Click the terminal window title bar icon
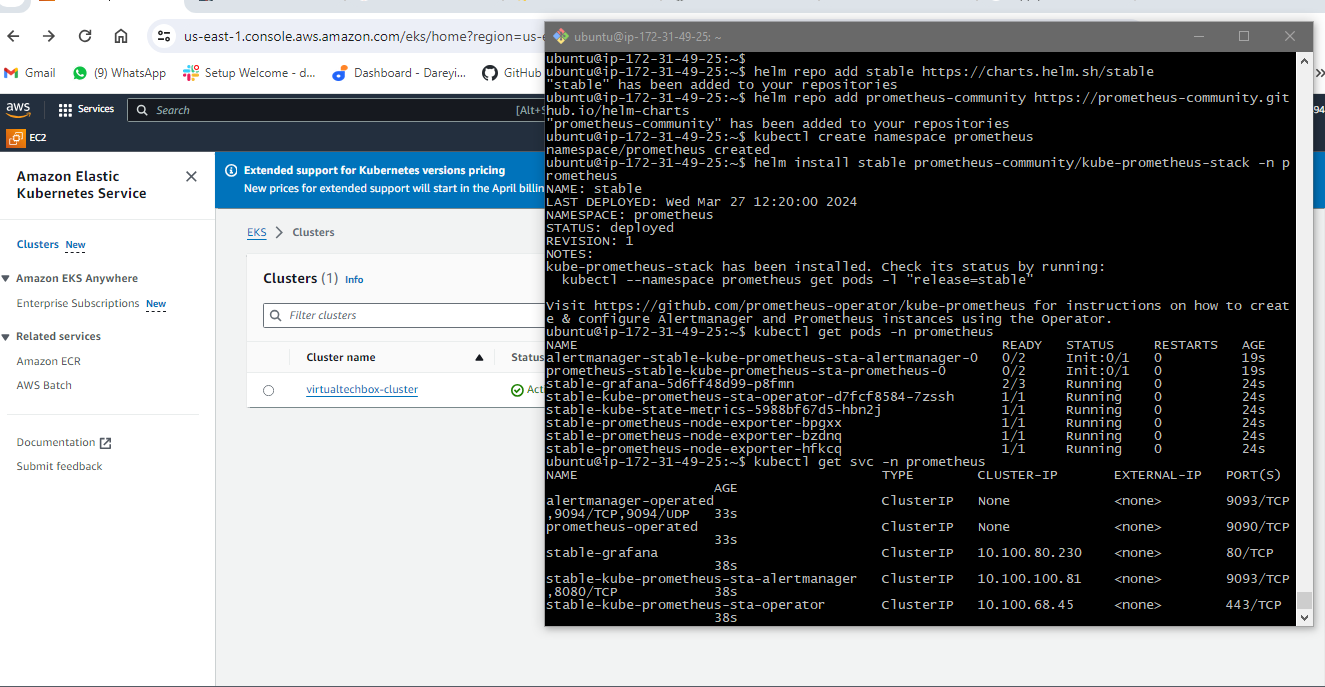1325x687 pixels. pos(560,36)
